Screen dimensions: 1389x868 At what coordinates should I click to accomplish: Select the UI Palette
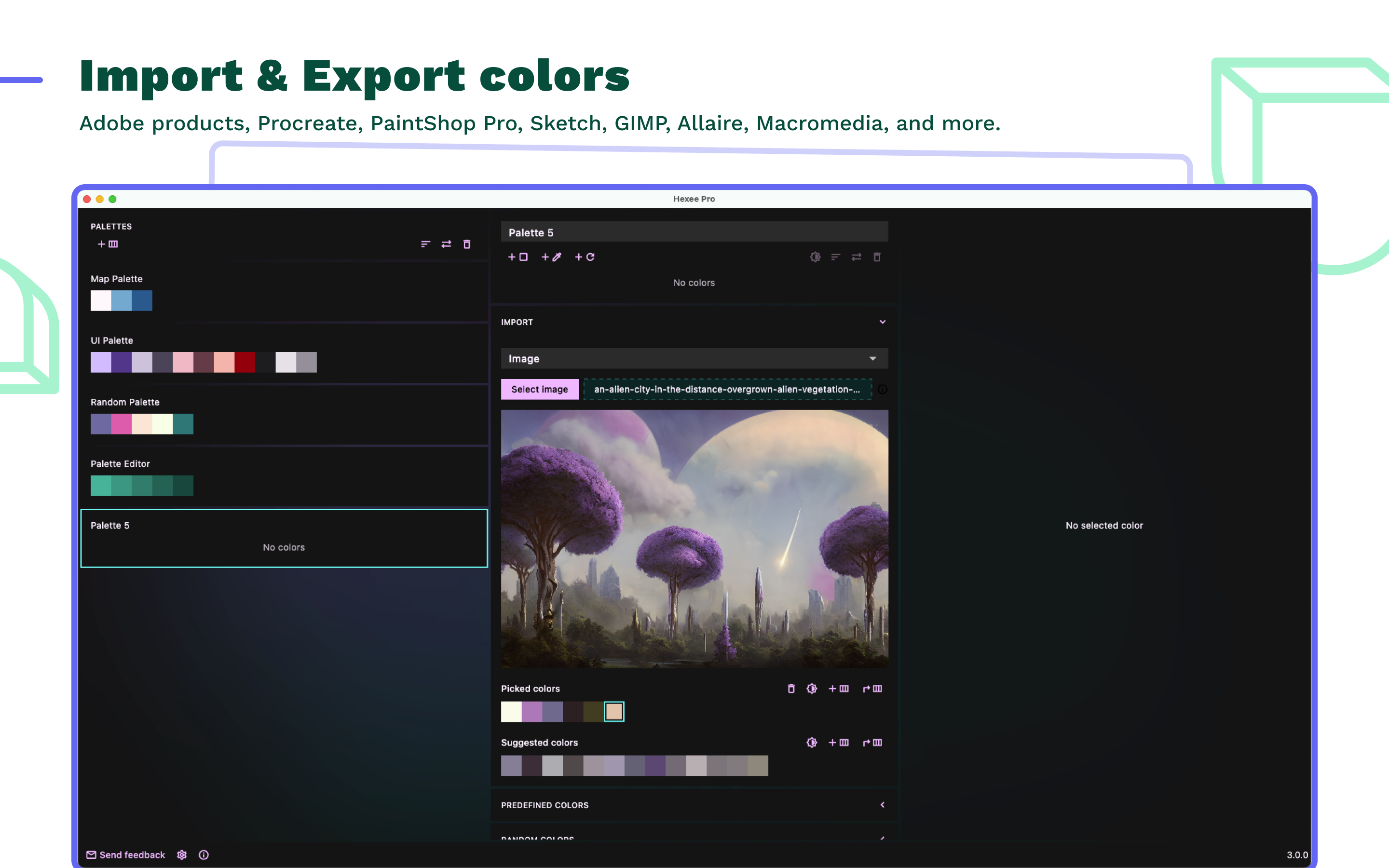284,354
